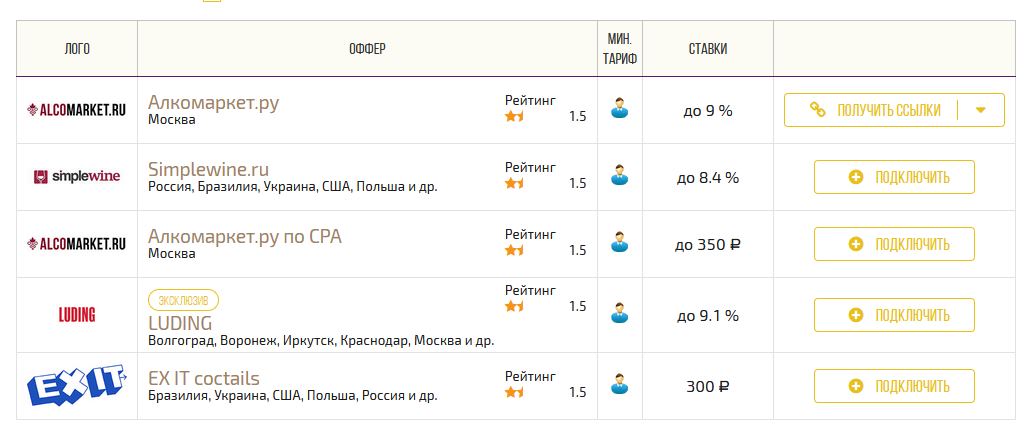This screenshot has width=1029, height=436.
Task: Open the Алкомаркет.ру offer link
Action: pyautogui.click(x=213, y=102)
